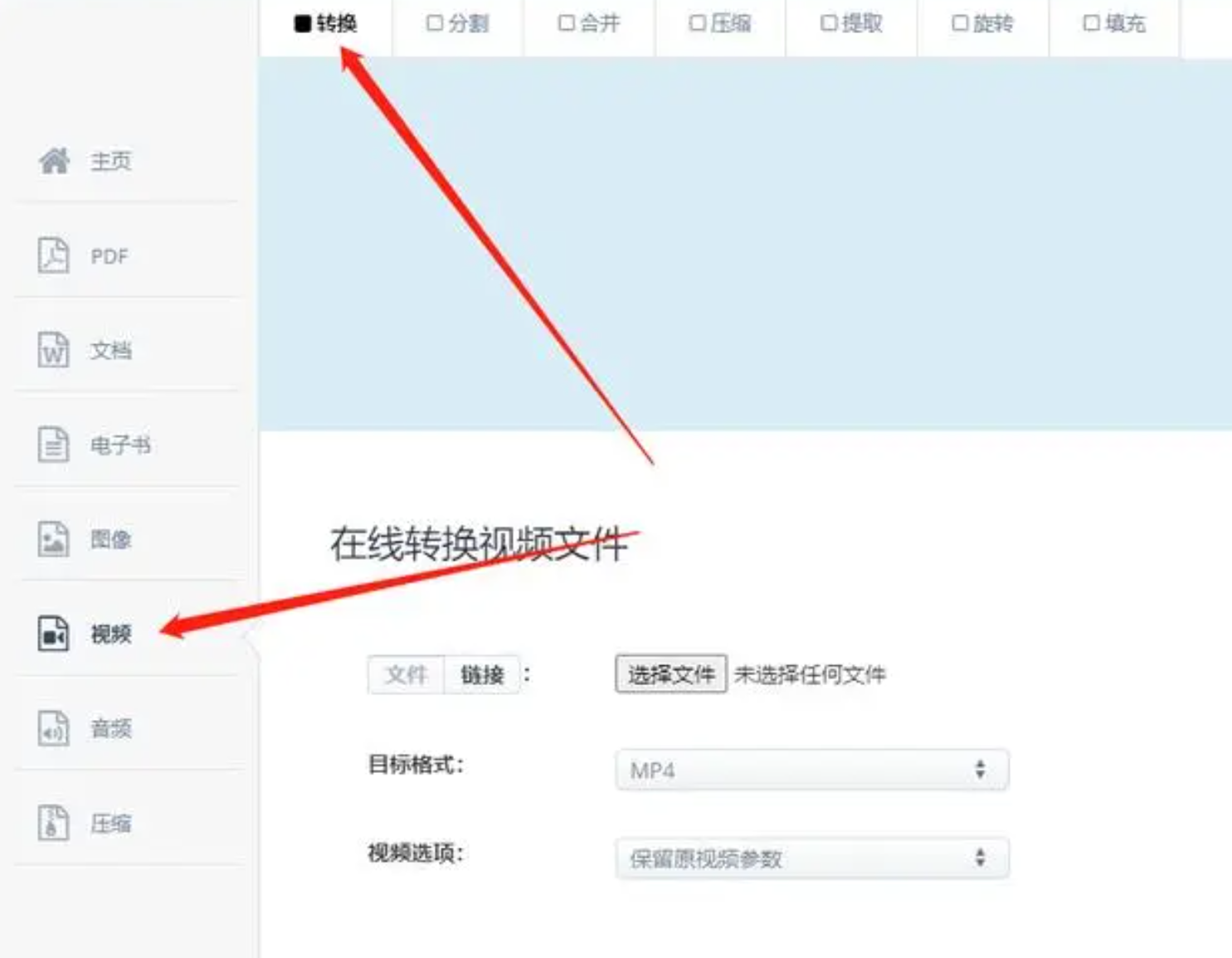Open the 填充 padding tab
The width and height of the screenshot is (1232, 958).
click(1114, 25)
